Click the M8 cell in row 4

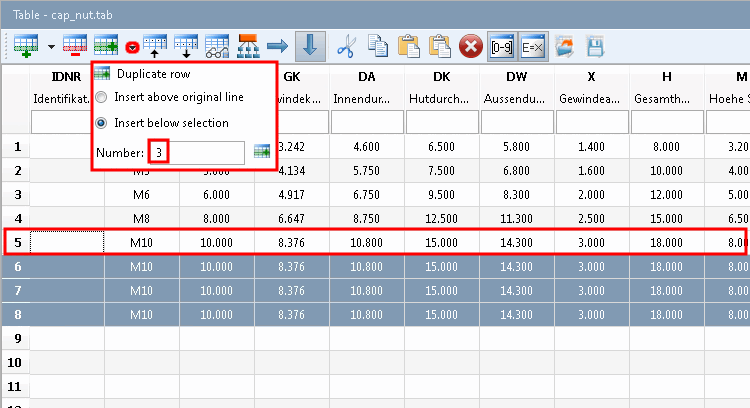click(x=142, y=219)
